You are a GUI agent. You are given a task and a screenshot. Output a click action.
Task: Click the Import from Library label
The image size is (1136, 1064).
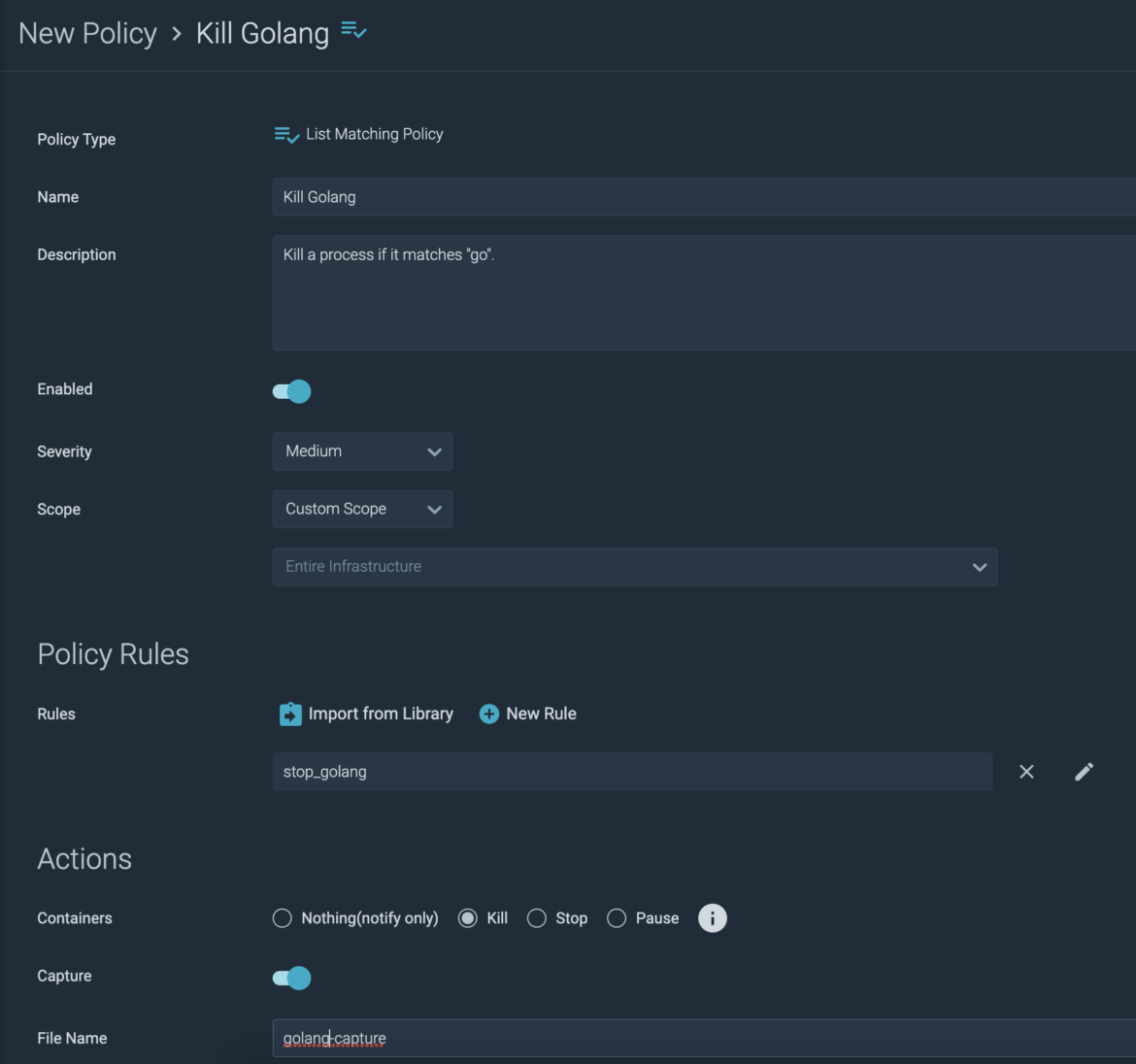point(381,715)
